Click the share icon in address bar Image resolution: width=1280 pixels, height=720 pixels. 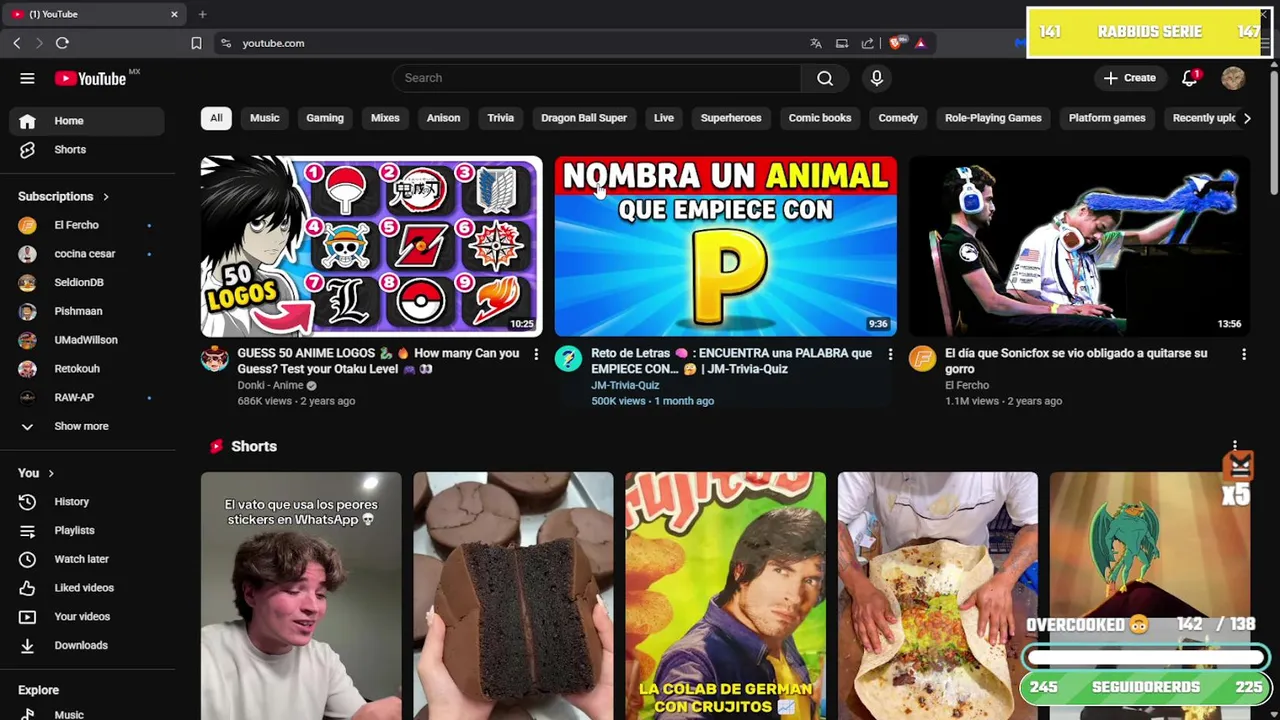coord(868,43)
